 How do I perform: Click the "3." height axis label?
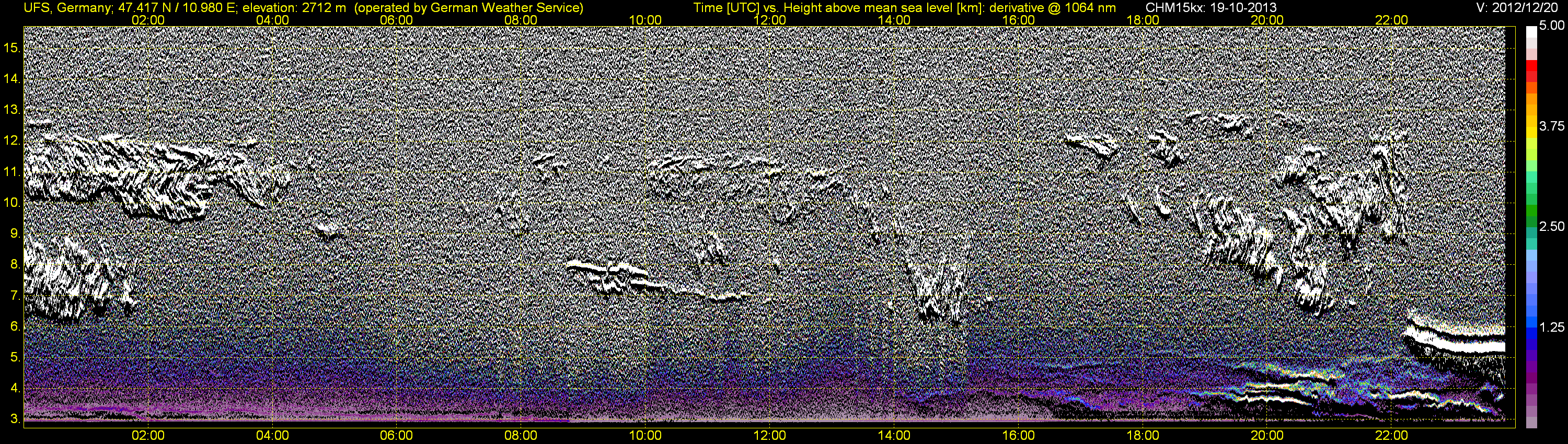(16, 418)
